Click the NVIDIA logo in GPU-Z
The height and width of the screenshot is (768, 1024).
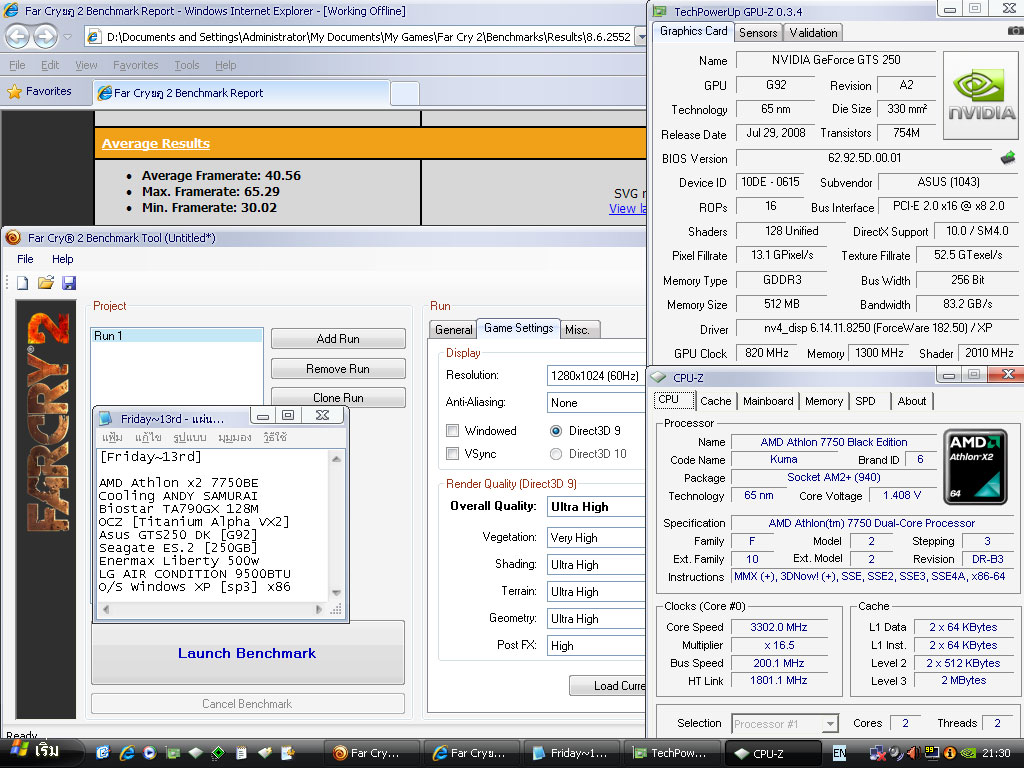981,97
